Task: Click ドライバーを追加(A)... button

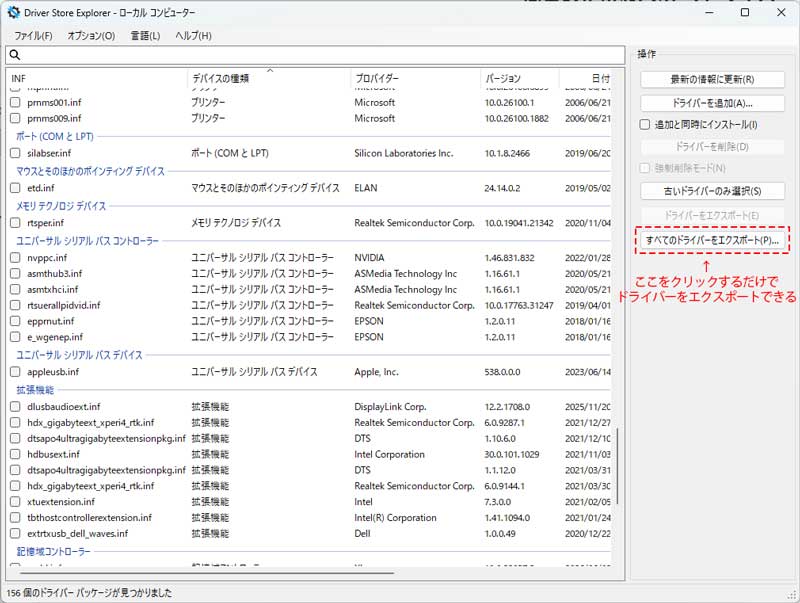Action: click(x=712, y=103)
